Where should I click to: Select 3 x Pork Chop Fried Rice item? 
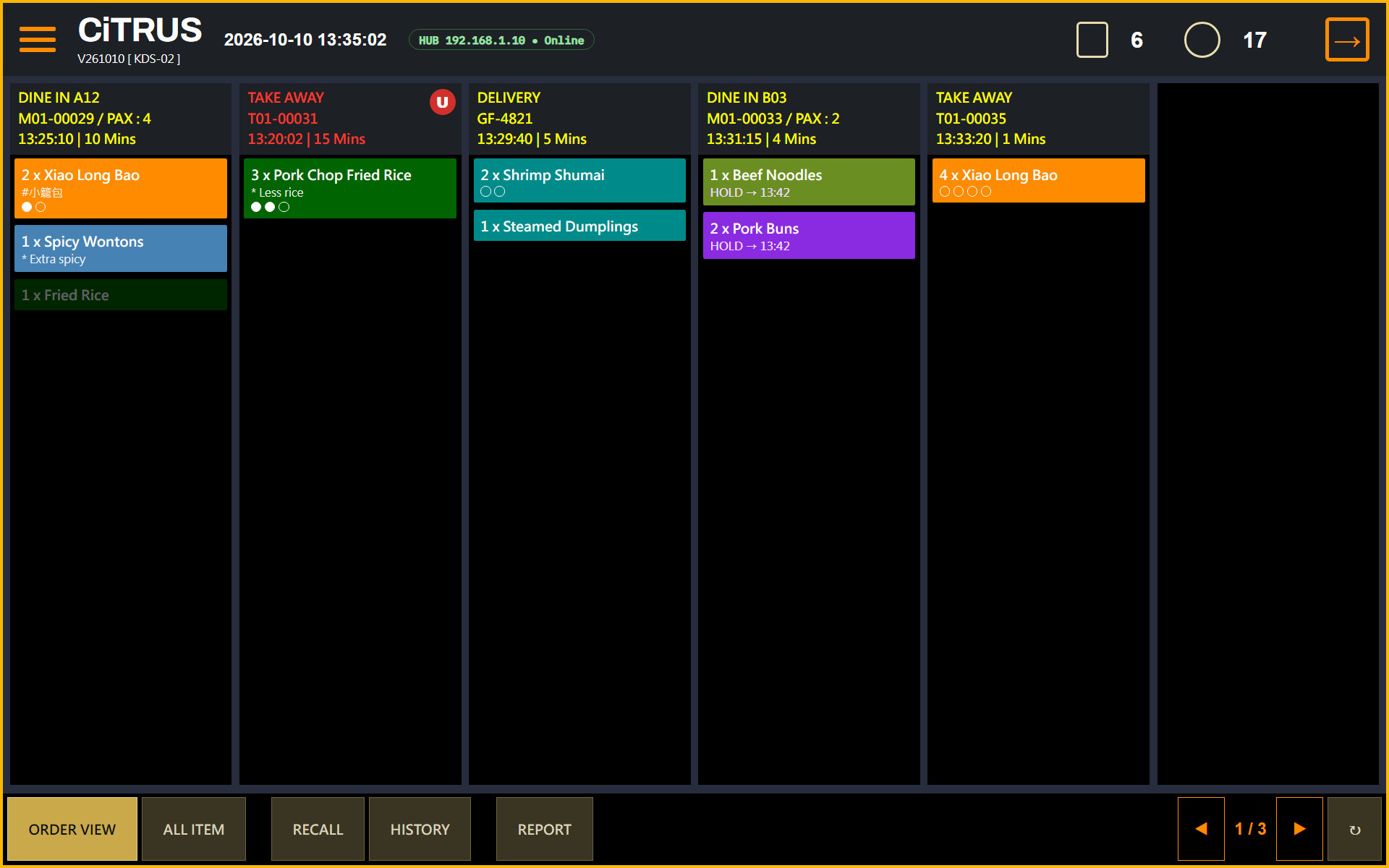pos(350,188)
